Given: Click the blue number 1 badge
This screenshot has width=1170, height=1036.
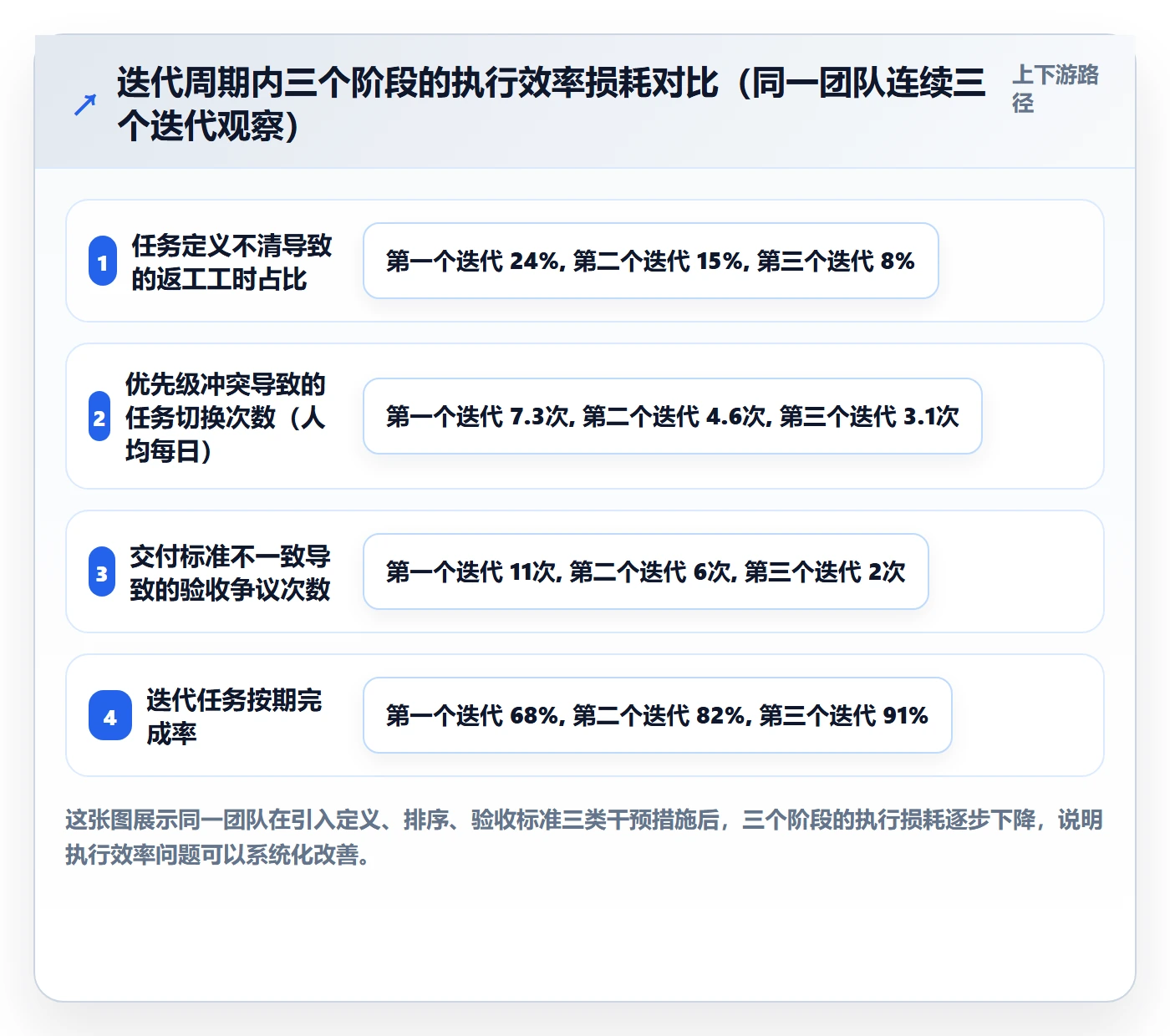Looking at the screenshot, I should coord(103,262).
